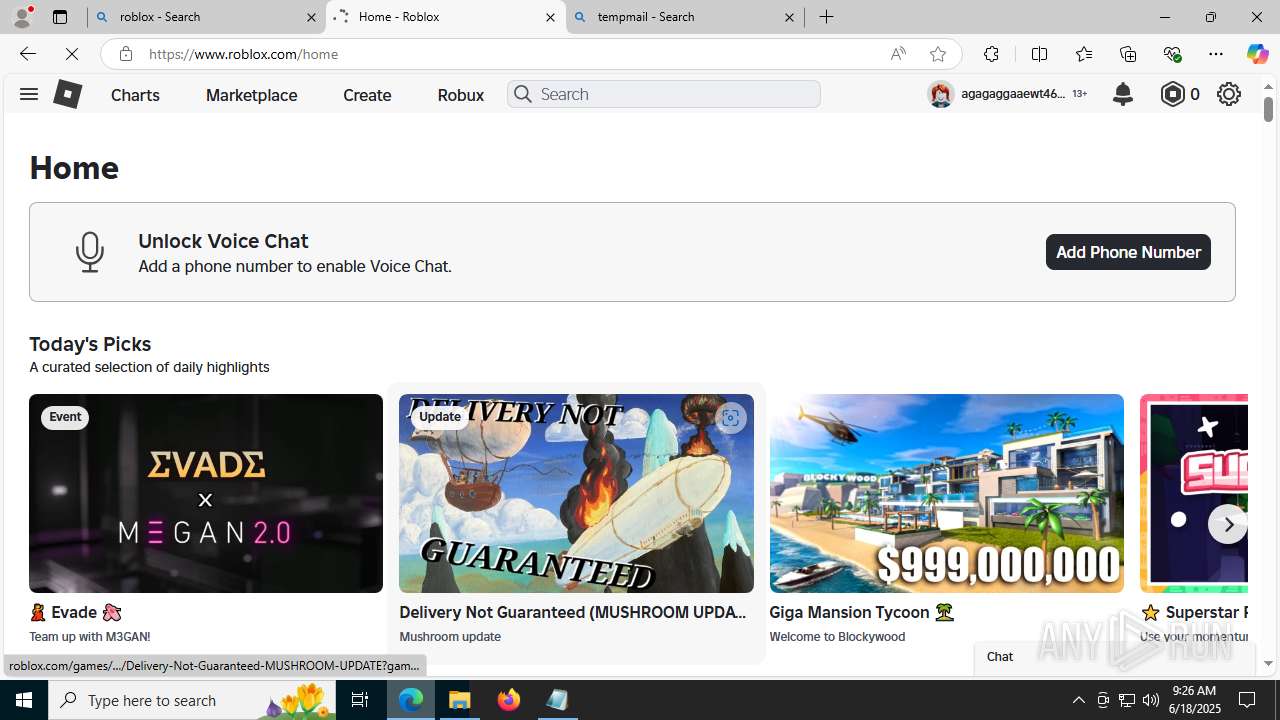Open the browser Extensions icon
Viewport: 1280px width, 720px height.
click(x=990, y=54)
